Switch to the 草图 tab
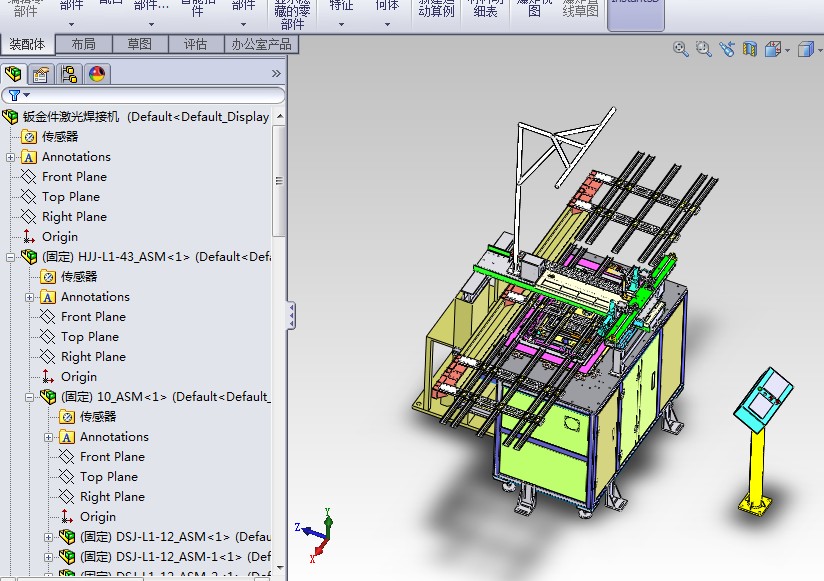 (140, 44)
